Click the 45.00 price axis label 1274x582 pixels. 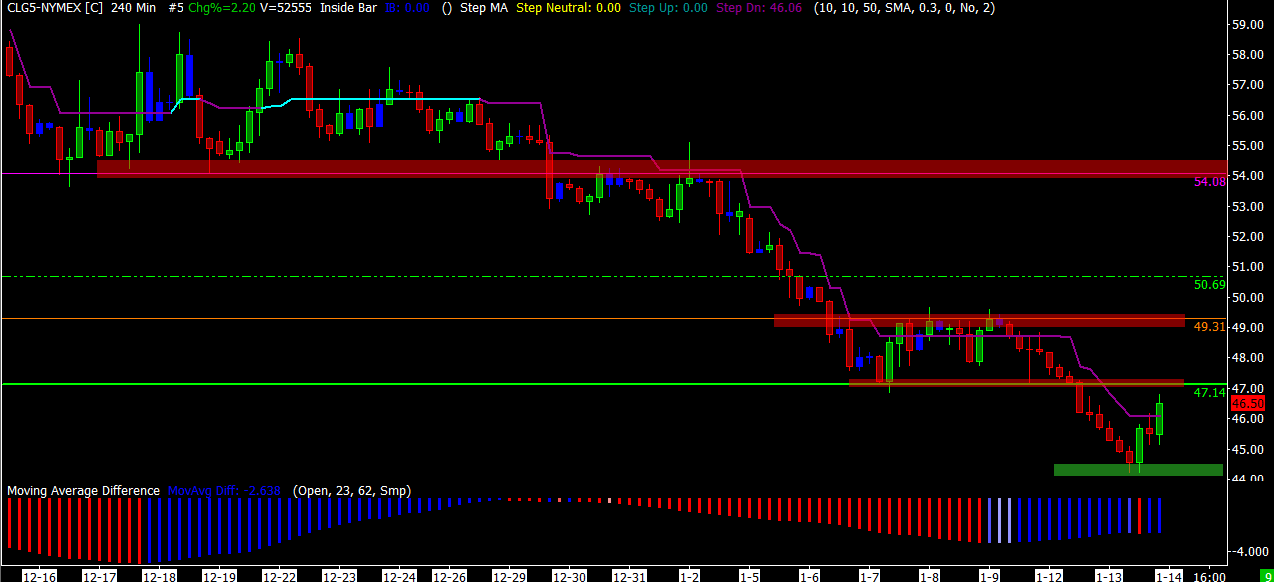point(1249,450)
